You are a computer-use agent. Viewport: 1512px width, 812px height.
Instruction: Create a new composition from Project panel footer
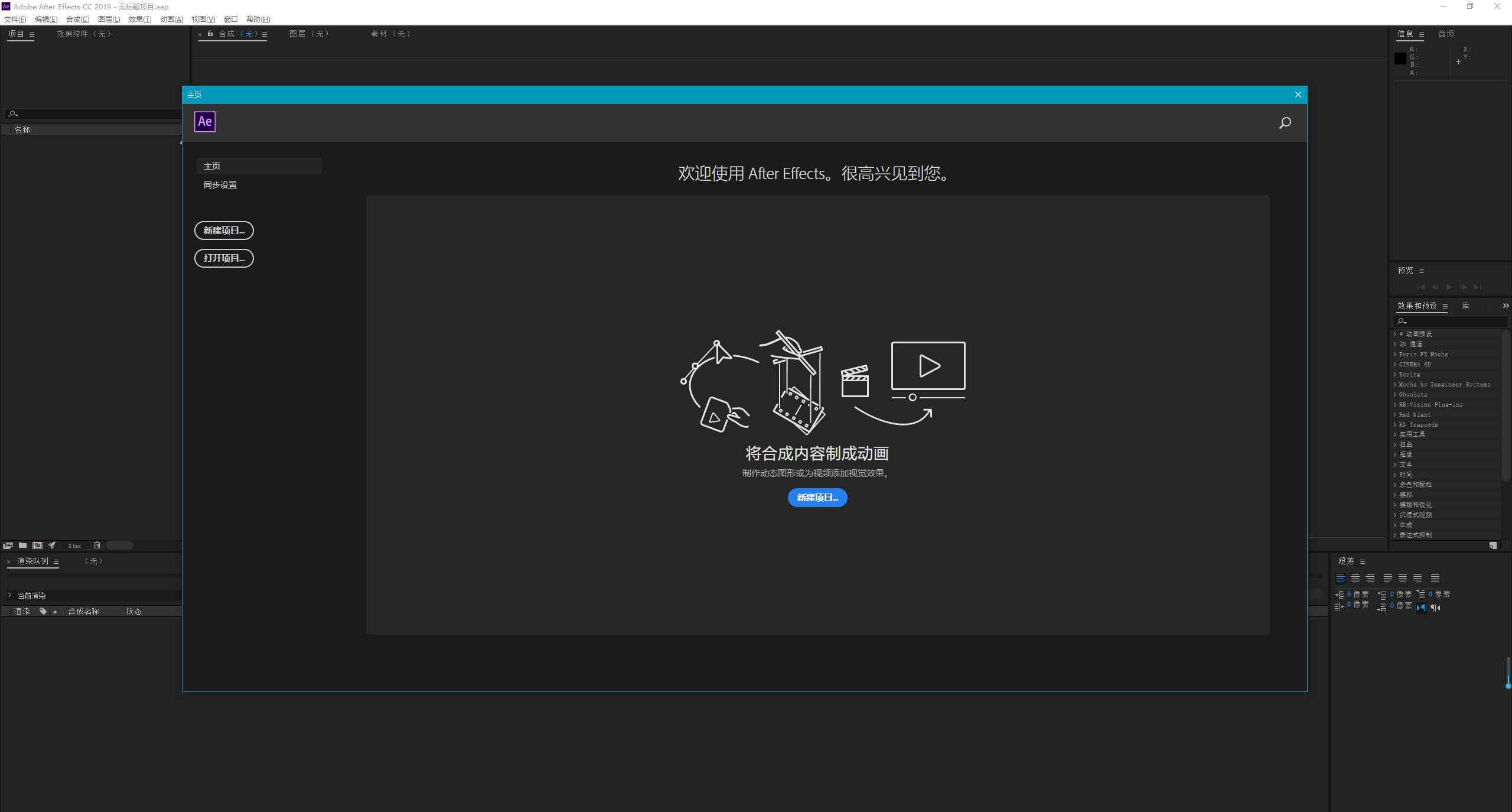click(x=37, y=545)
